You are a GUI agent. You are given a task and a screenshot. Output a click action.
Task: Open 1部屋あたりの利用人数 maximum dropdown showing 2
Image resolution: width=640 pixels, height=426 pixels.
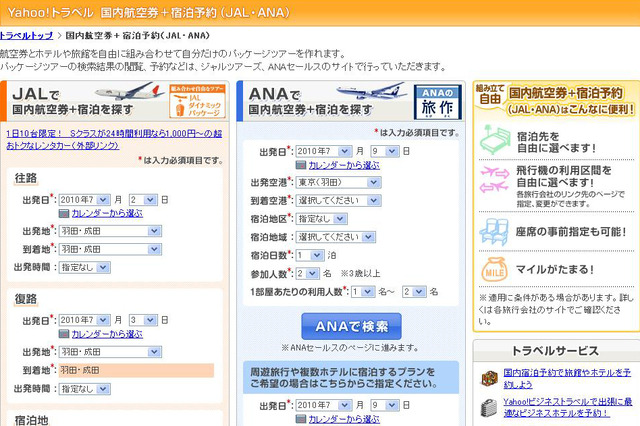[414, 292]
